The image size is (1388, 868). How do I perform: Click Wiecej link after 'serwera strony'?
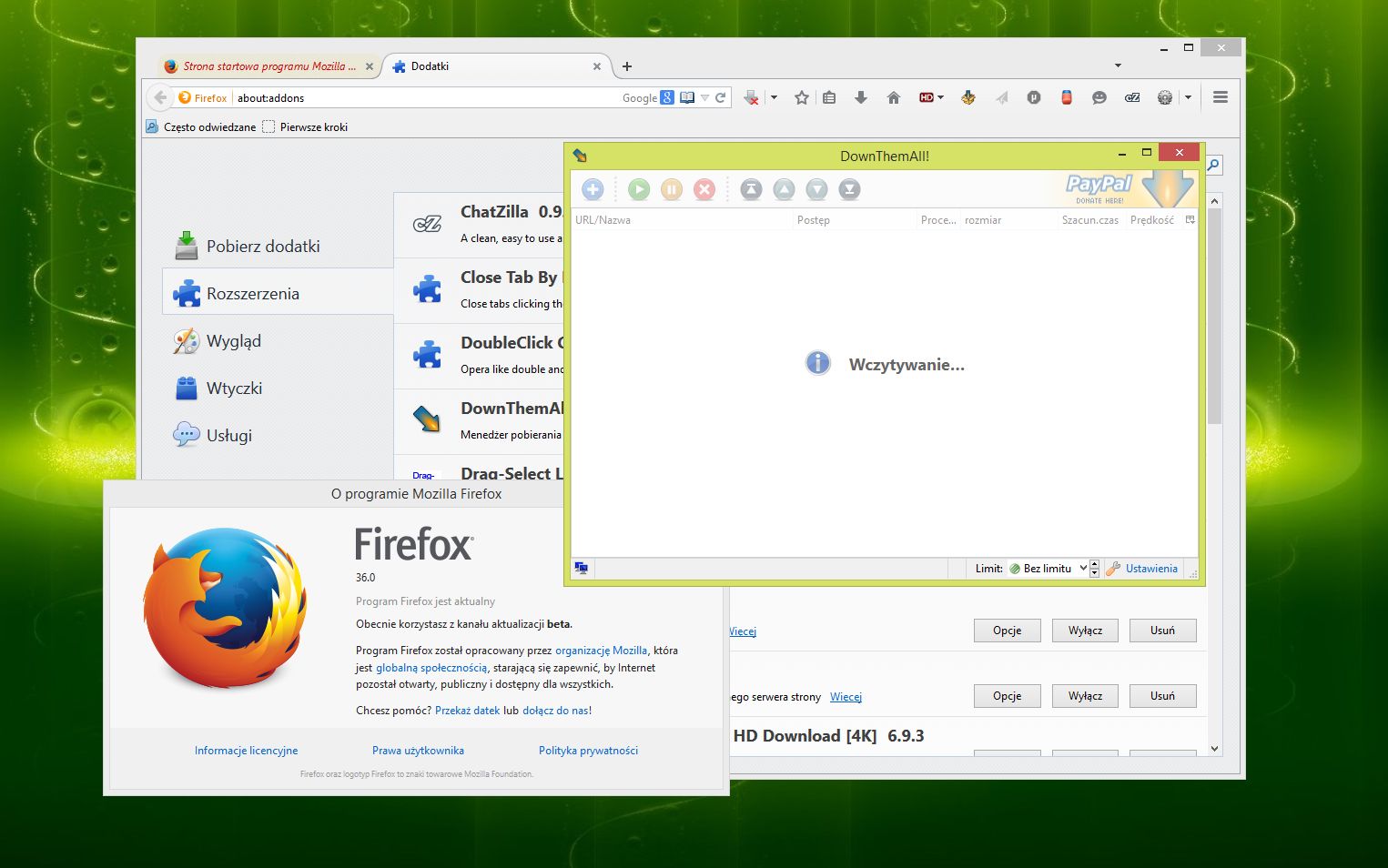846,697
